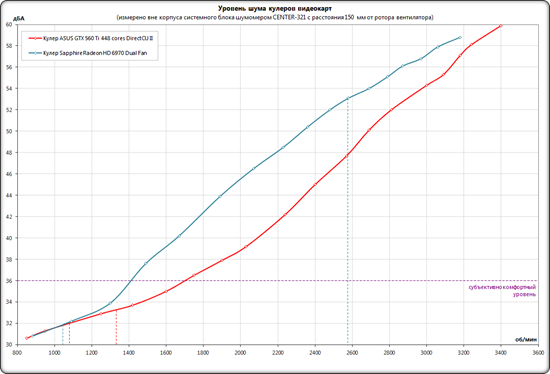Click the "54" vertical axis label
Screen dimensions: 550x374
pyautogui.click(x=9, y=88)
